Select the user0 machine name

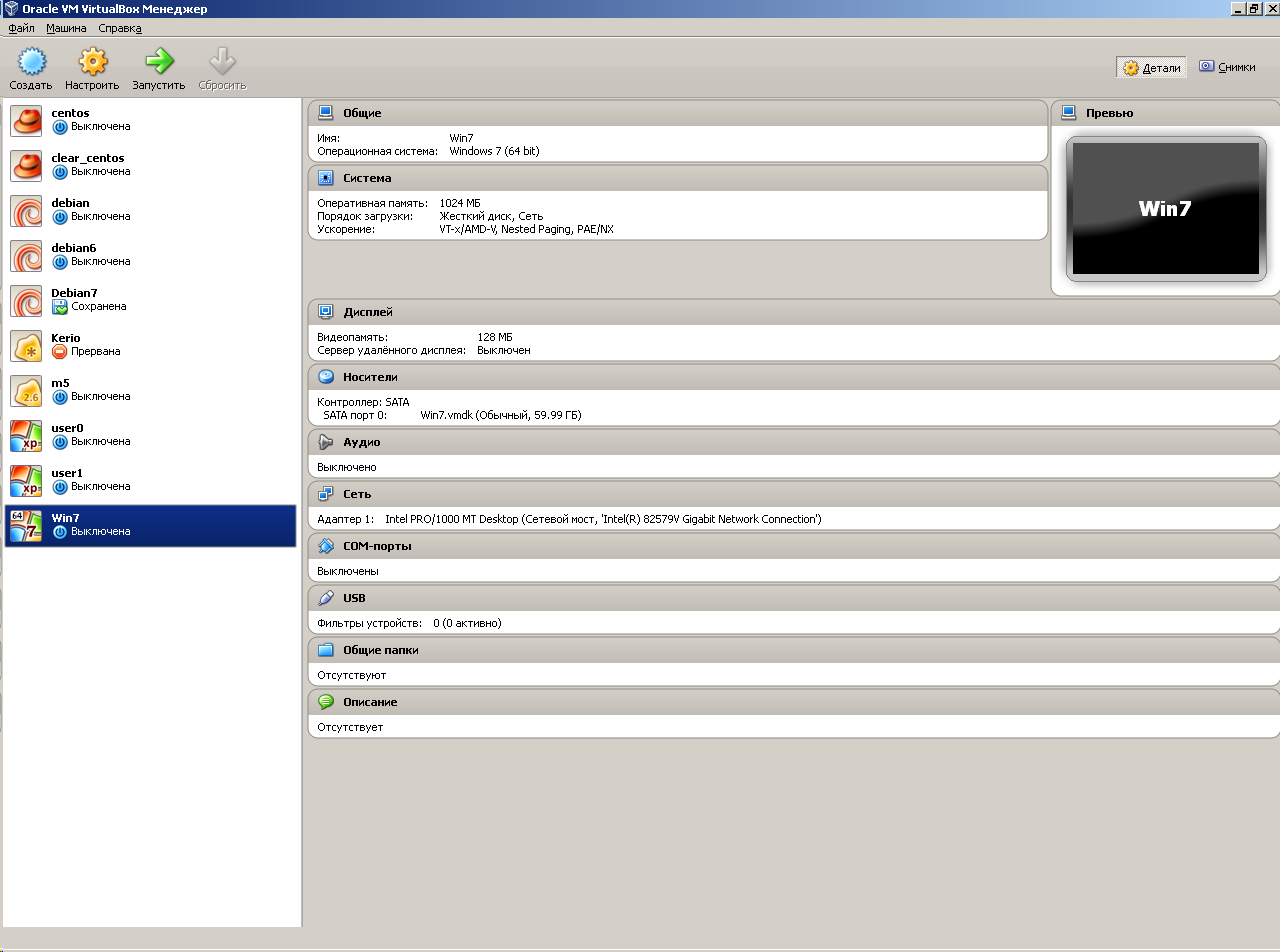pyautogui.click(x=67, y=428)
